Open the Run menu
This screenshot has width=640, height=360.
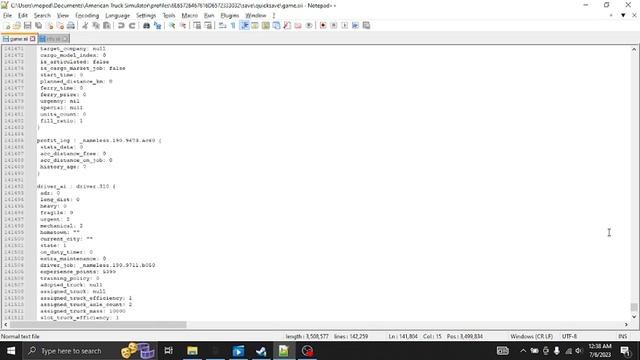(209, 16)
